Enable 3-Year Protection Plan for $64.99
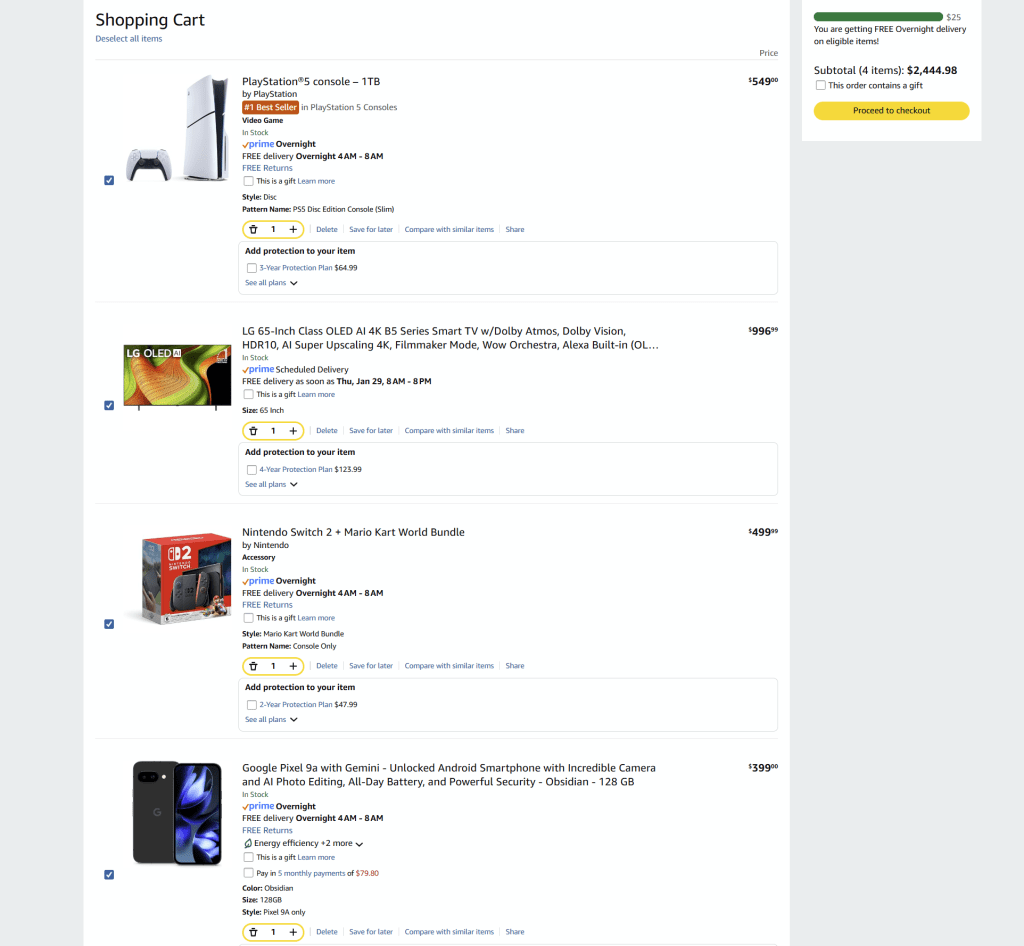Screen dimensions: 1024x946 (x=252, y=268)
